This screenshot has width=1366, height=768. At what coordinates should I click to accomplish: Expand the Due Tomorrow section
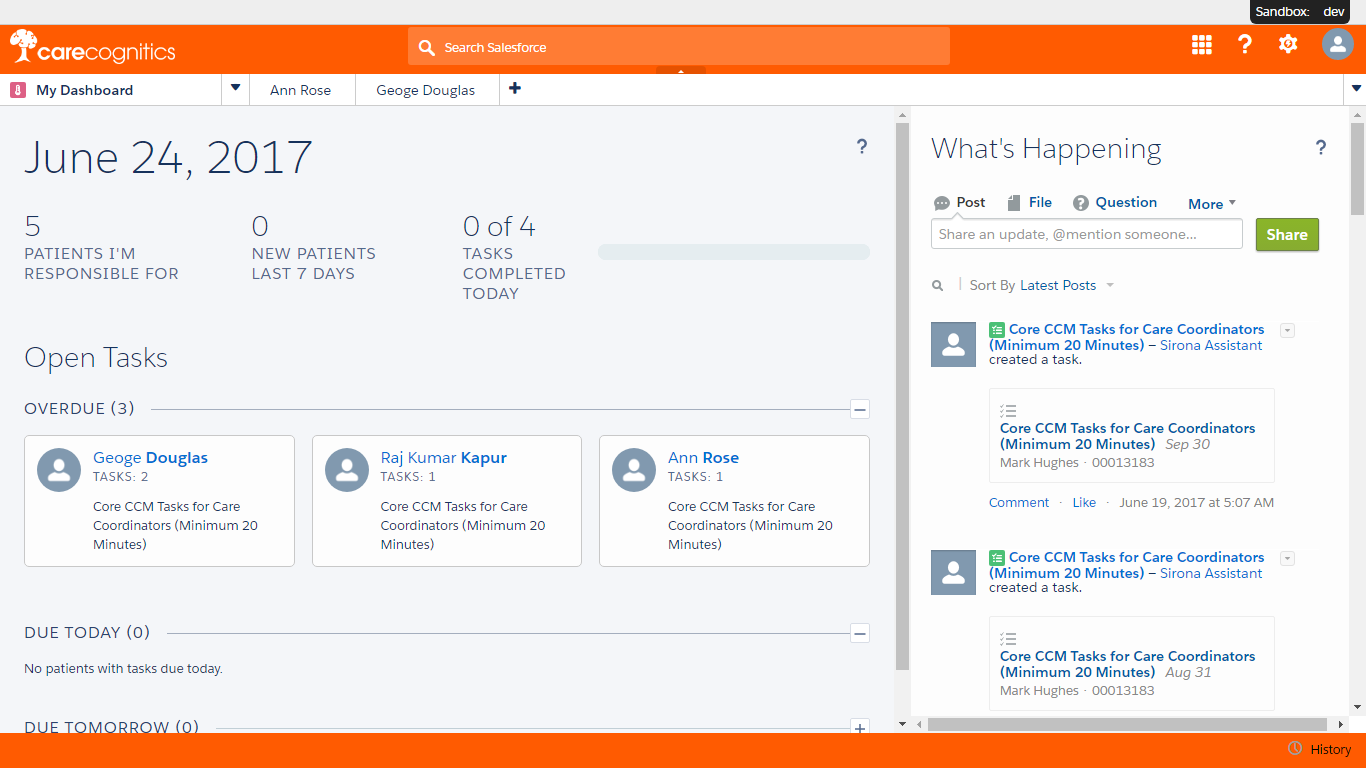(860, 728)
